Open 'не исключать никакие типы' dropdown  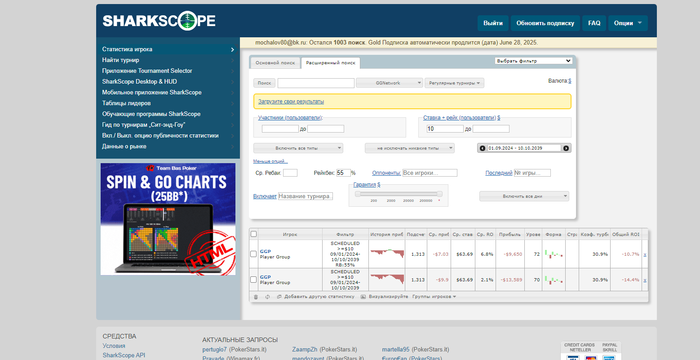(x=410, y=148)
